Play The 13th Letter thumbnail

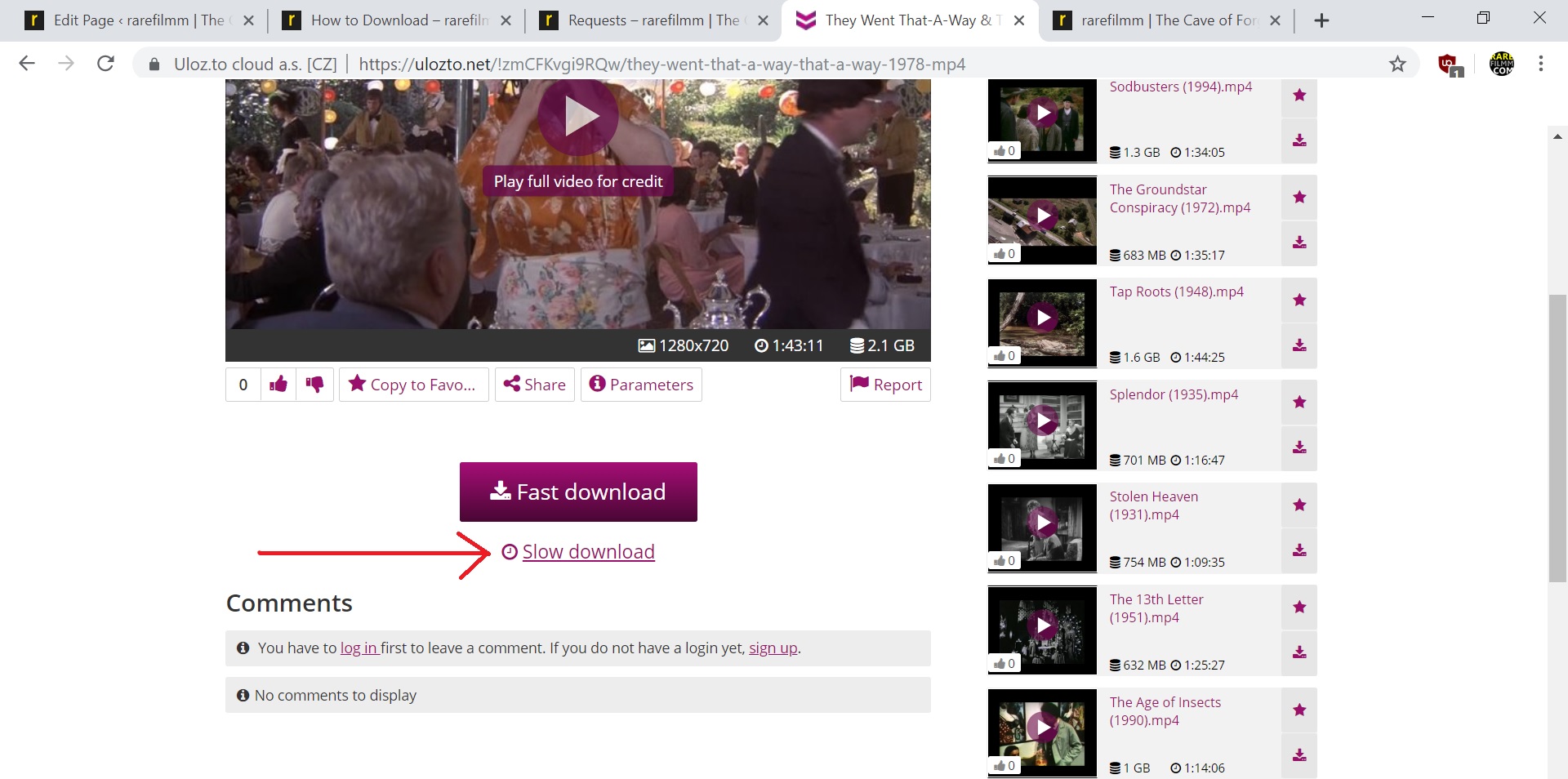click(x=1042, y=625)
